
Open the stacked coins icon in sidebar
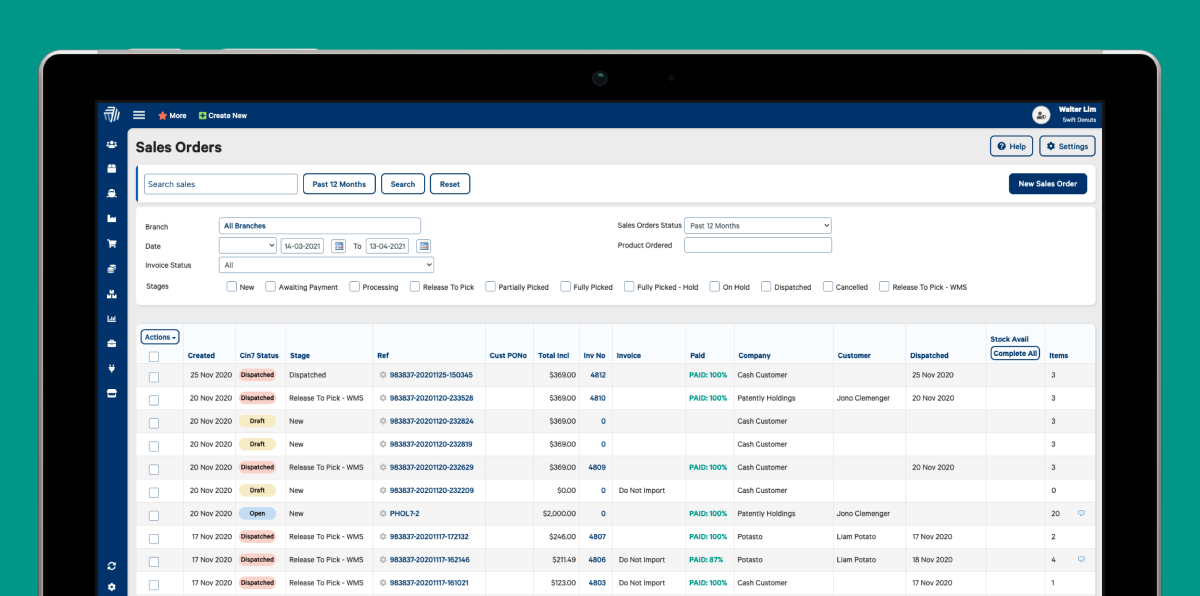coord(112,269)
